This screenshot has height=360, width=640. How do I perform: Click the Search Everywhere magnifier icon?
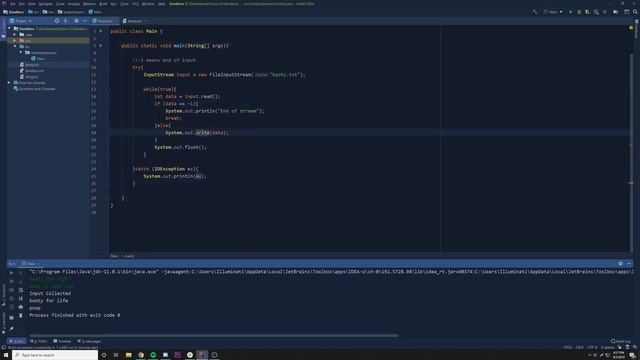point(635,12)
